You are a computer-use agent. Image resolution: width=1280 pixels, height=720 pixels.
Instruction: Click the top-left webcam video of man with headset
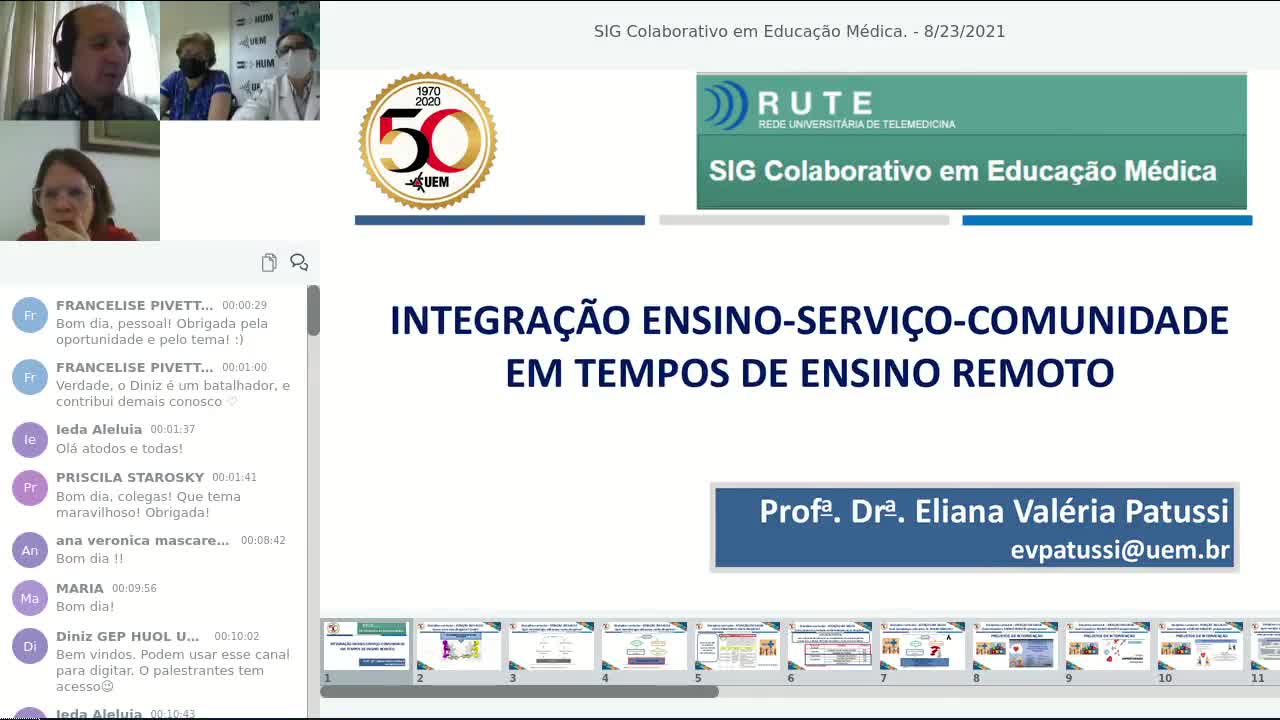80,60
